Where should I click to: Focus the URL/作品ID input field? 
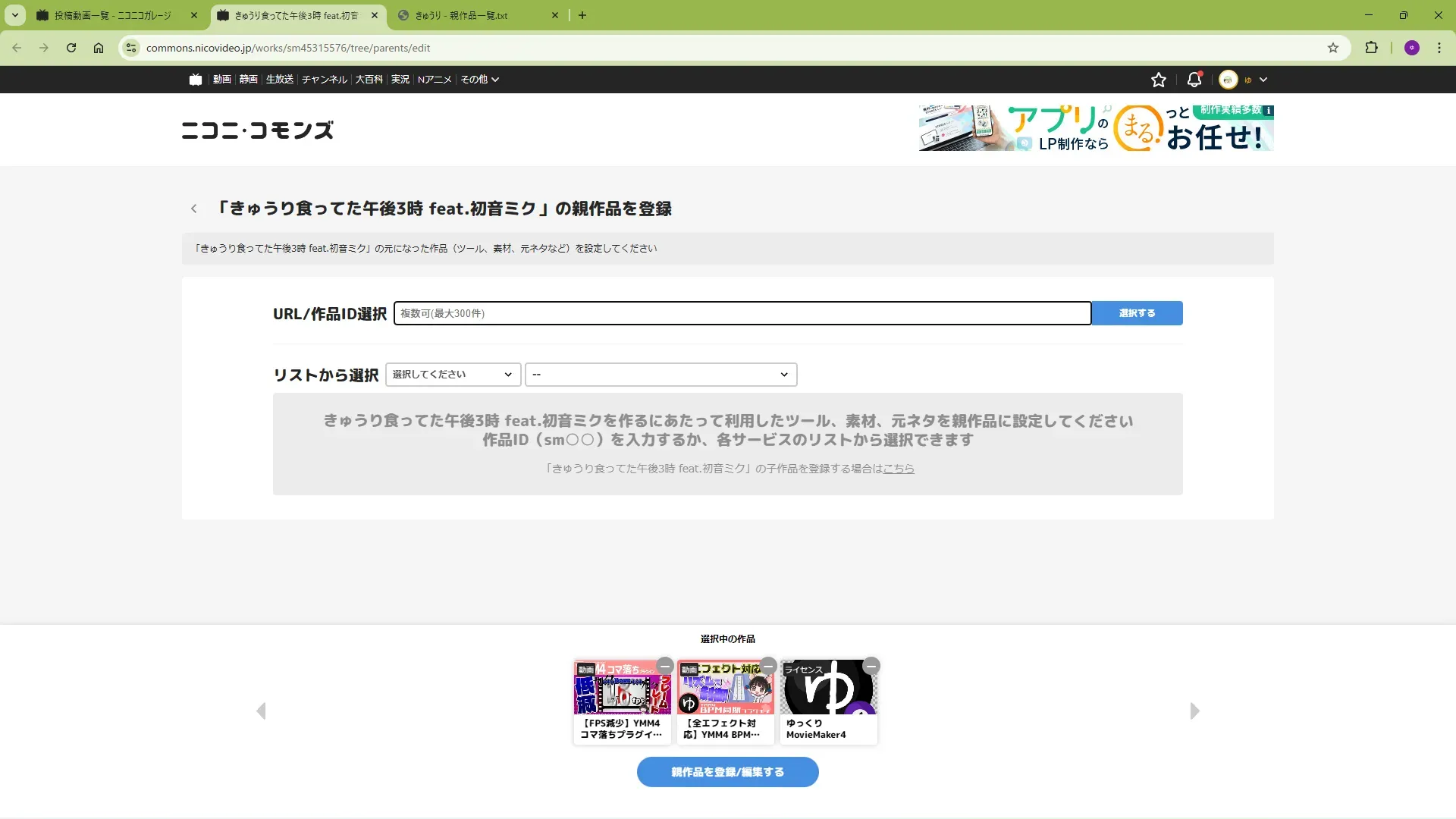point(742,313)
